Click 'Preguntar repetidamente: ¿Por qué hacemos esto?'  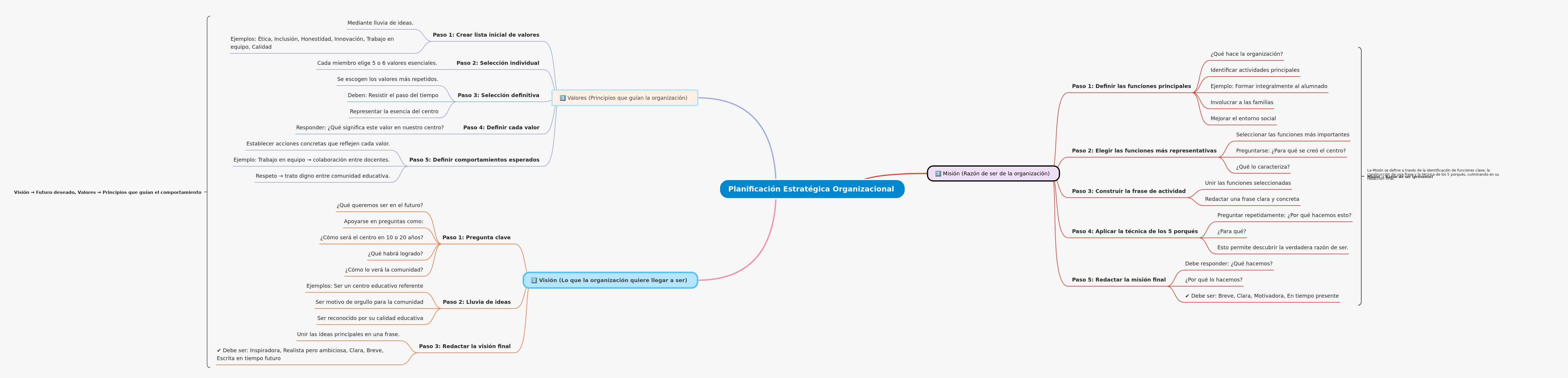tap(1284, 216)
